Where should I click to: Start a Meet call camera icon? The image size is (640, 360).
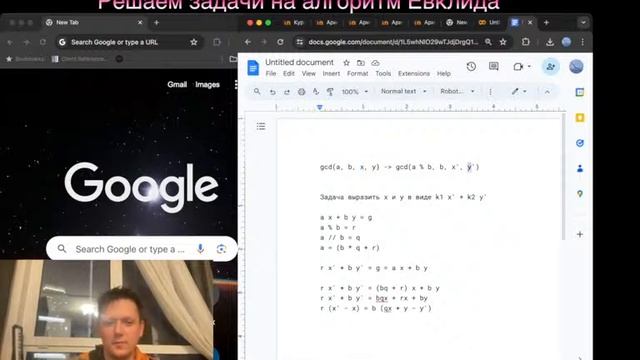click(518, 67)
